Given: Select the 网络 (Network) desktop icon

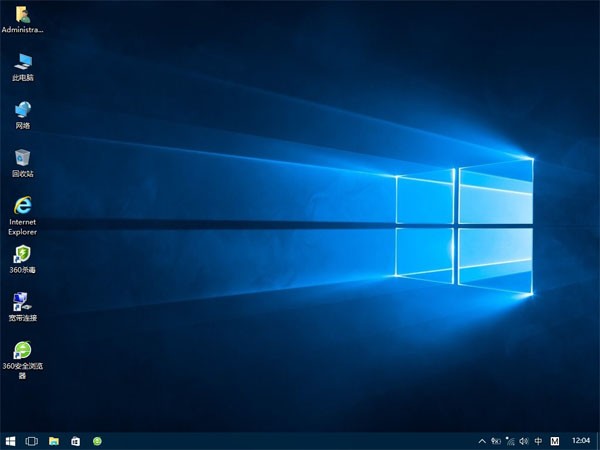Looking at the screenshot, I should coord(23,115).
